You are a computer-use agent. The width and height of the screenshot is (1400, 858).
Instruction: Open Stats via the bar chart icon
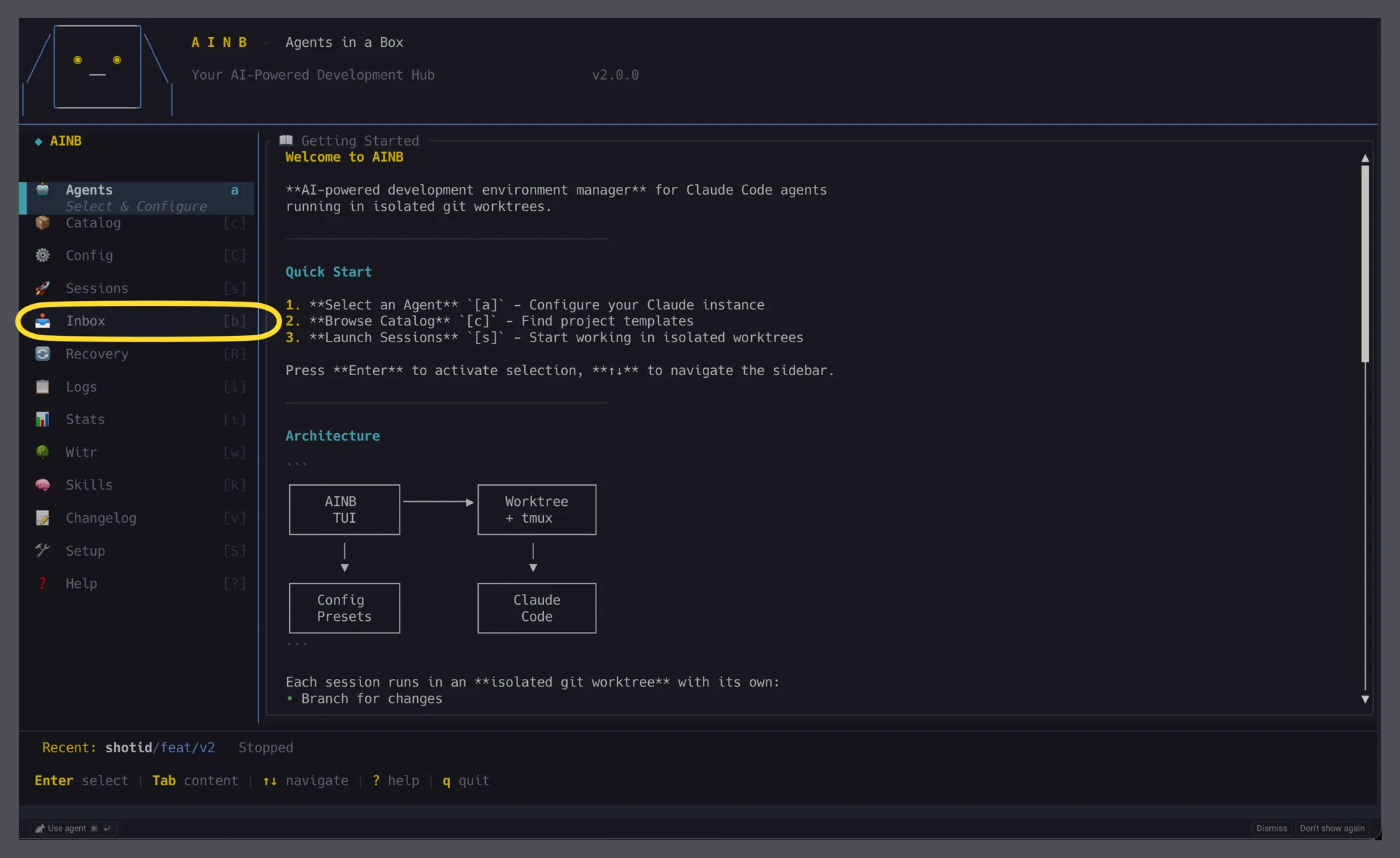point(43,419)
